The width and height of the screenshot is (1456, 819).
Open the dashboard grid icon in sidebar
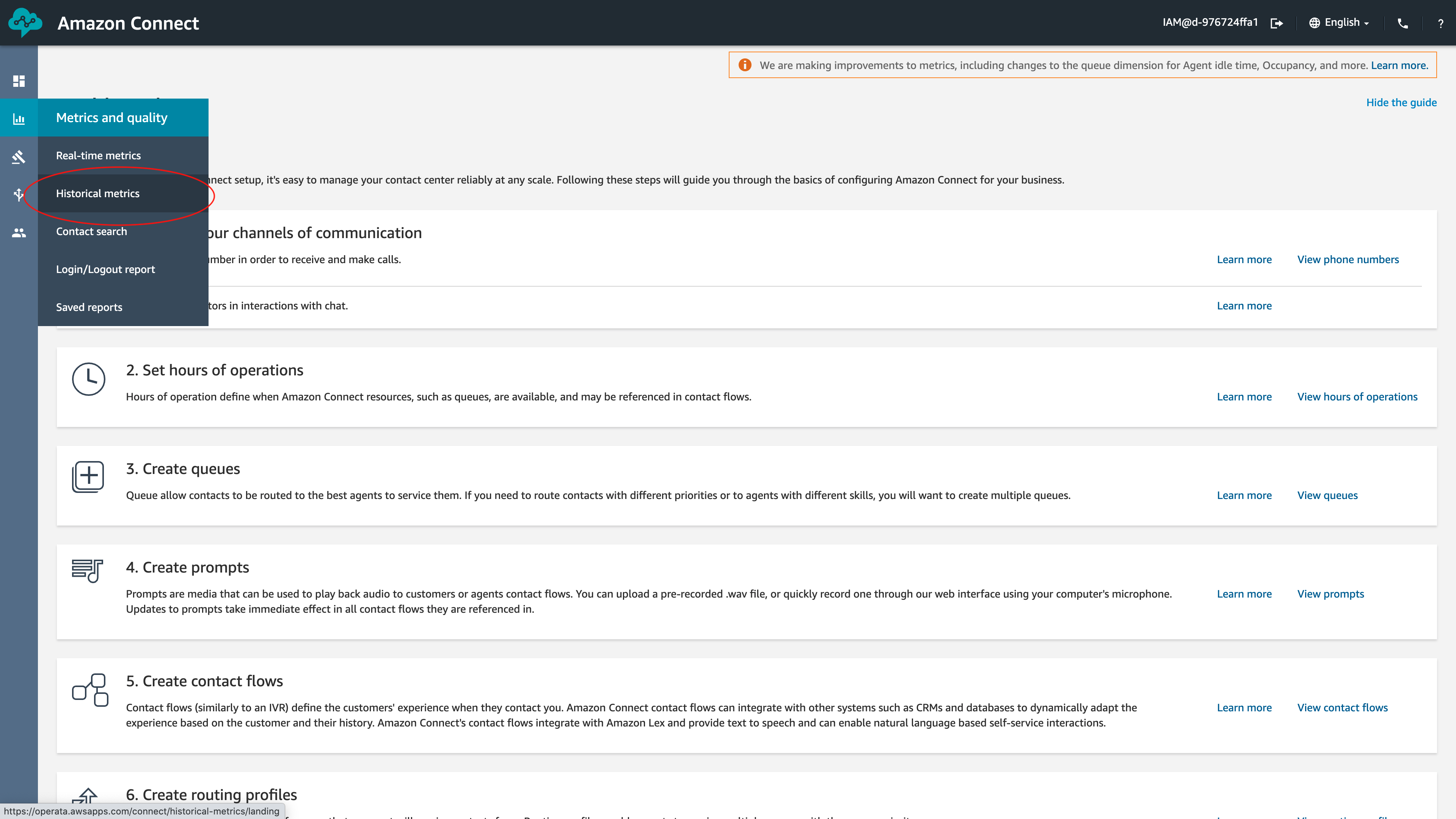click(x=19, y=81)
